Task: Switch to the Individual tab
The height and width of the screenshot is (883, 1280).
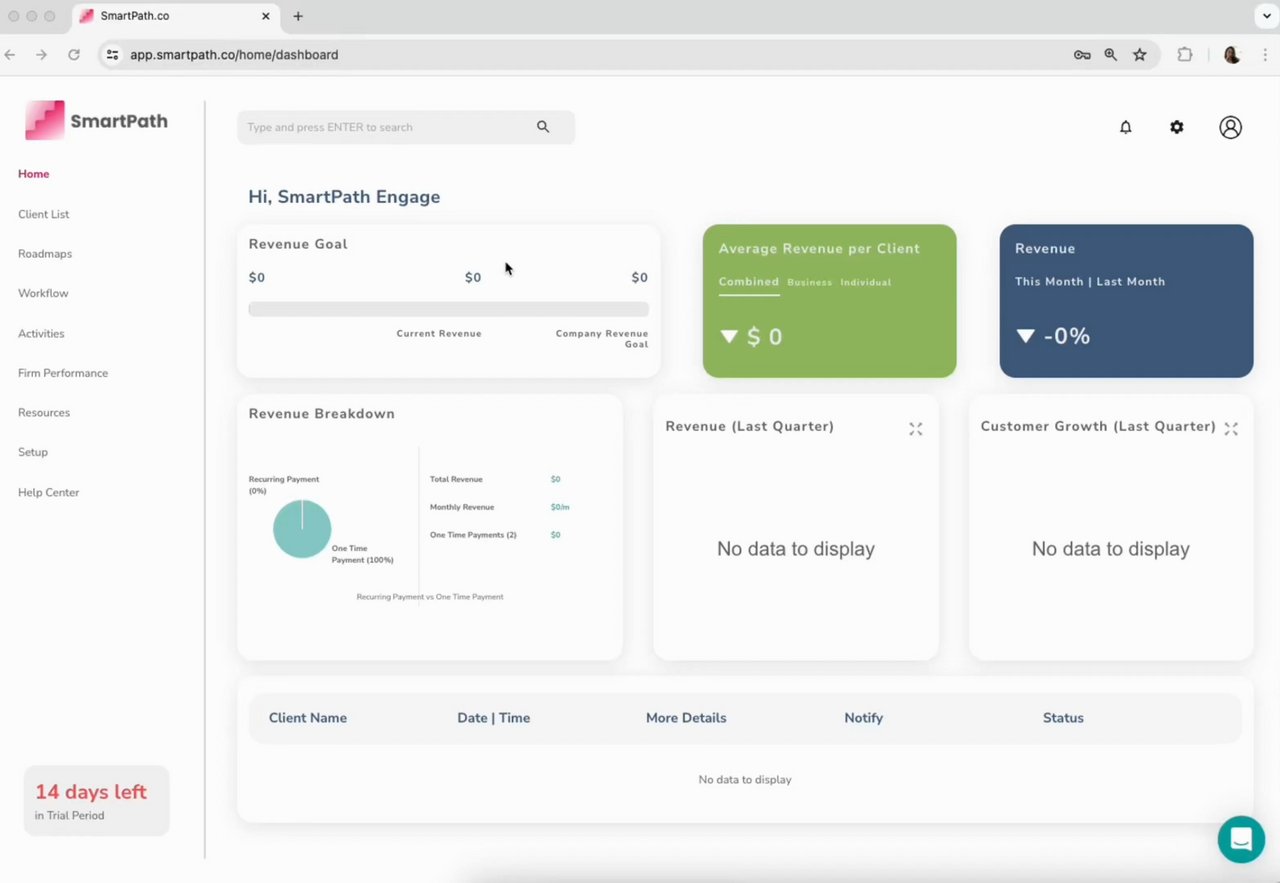Action: pyautogui.click(x=865, y=283)
